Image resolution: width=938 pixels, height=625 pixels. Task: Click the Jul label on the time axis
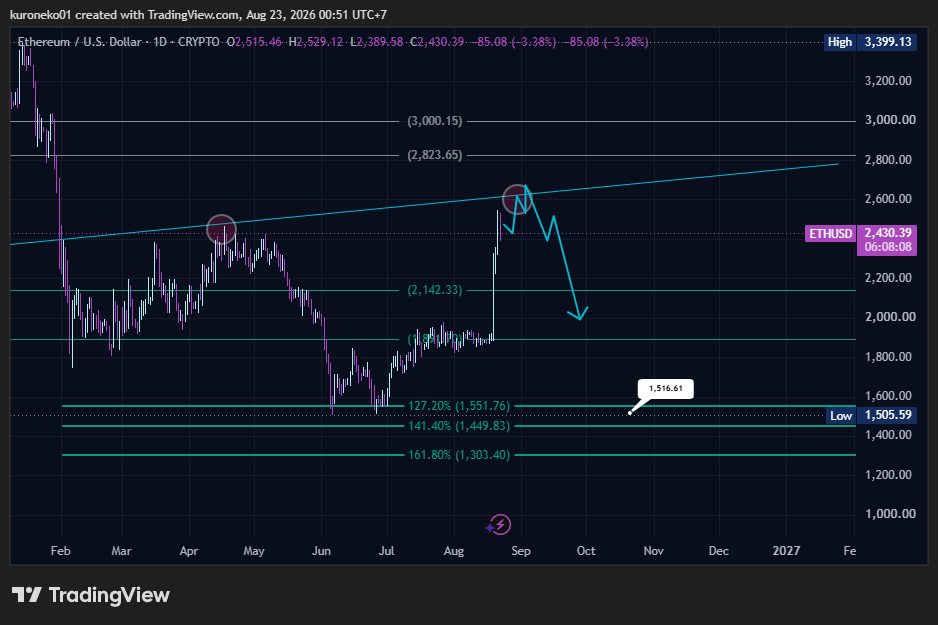coord(386,551)
